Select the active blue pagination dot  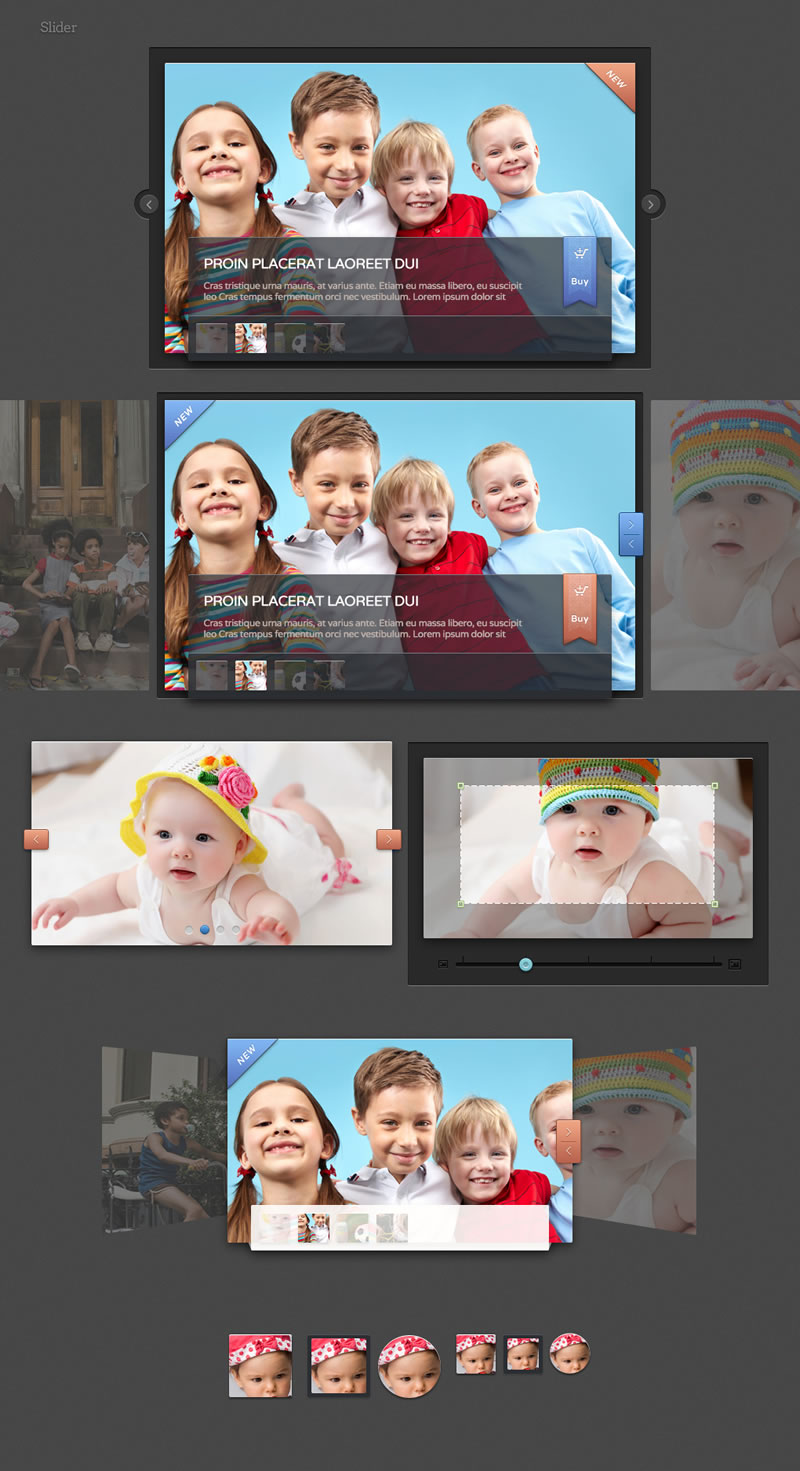tap(205, 929)
